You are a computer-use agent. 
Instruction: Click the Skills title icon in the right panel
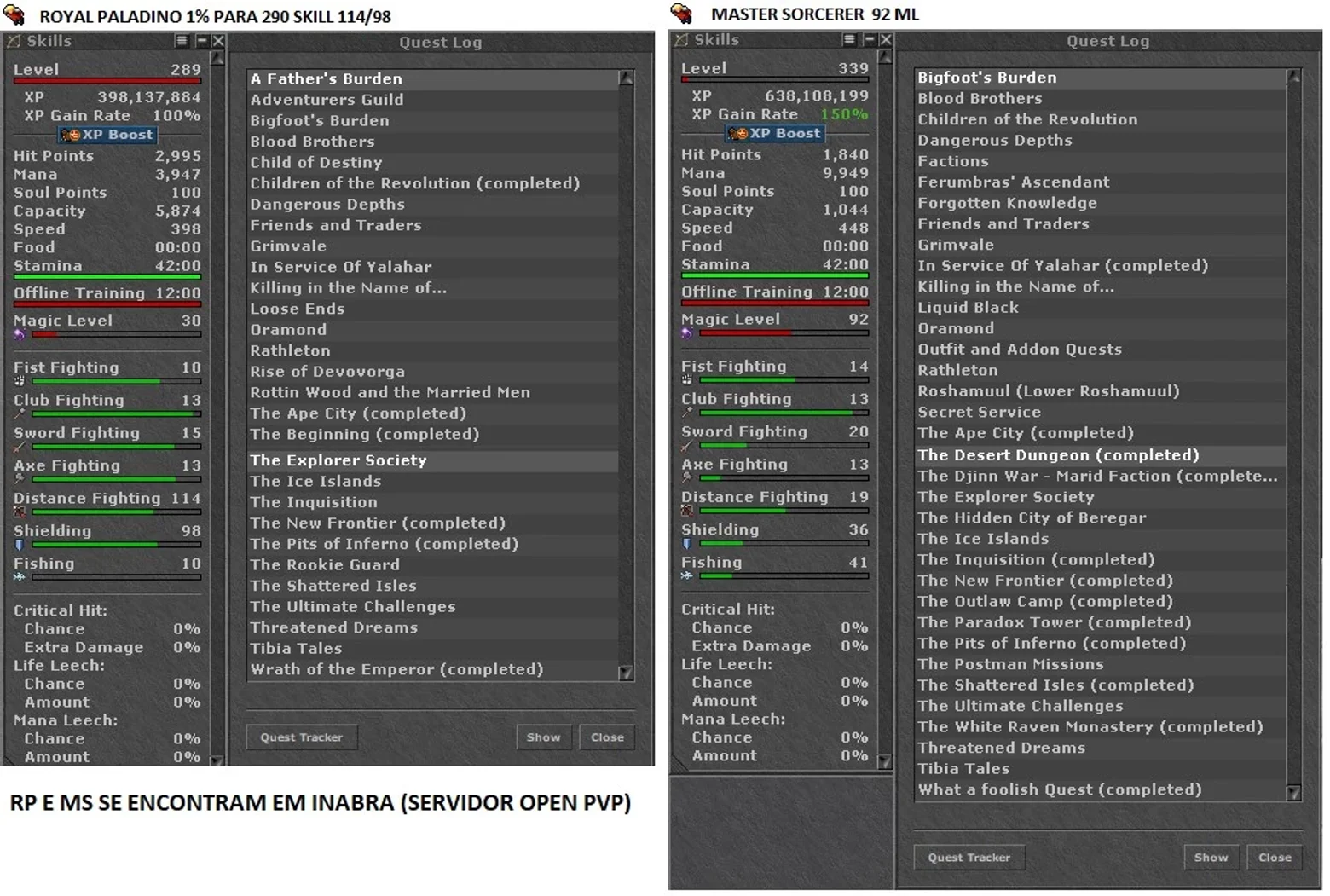pos(681,40)
